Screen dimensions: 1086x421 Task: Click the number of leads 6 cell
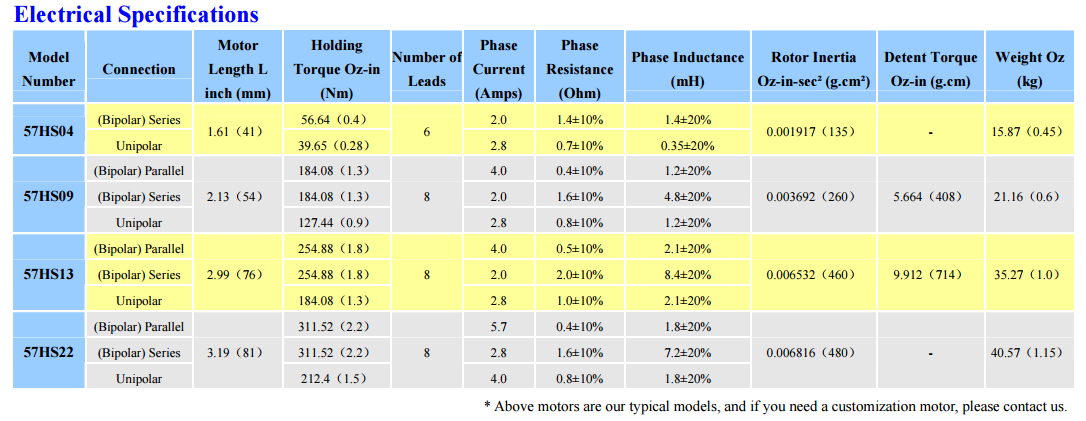click(x=426, y=132)
